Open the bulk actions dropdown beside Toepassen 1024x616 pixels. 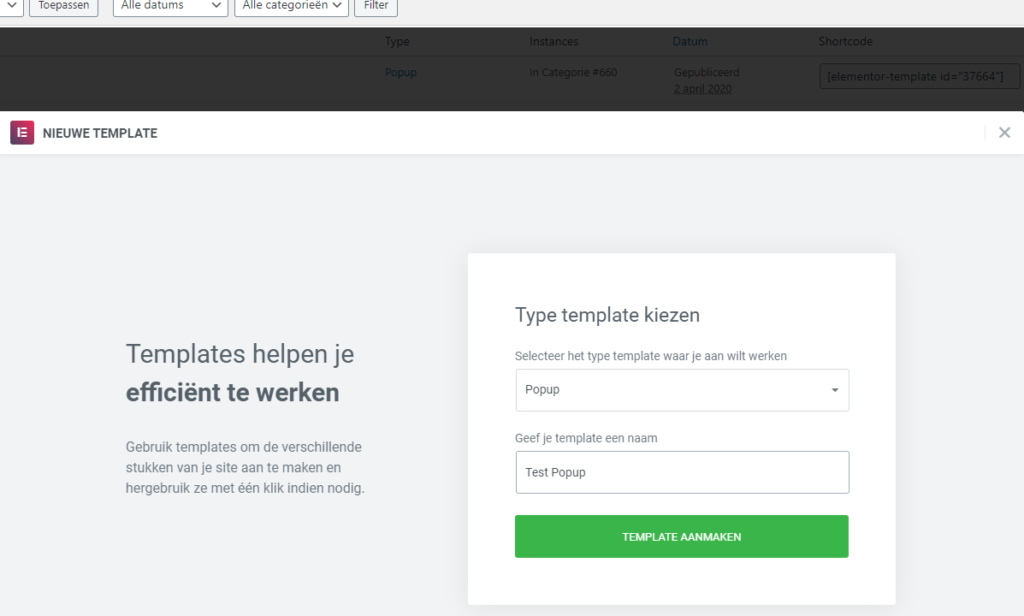[x=11, y=5]
